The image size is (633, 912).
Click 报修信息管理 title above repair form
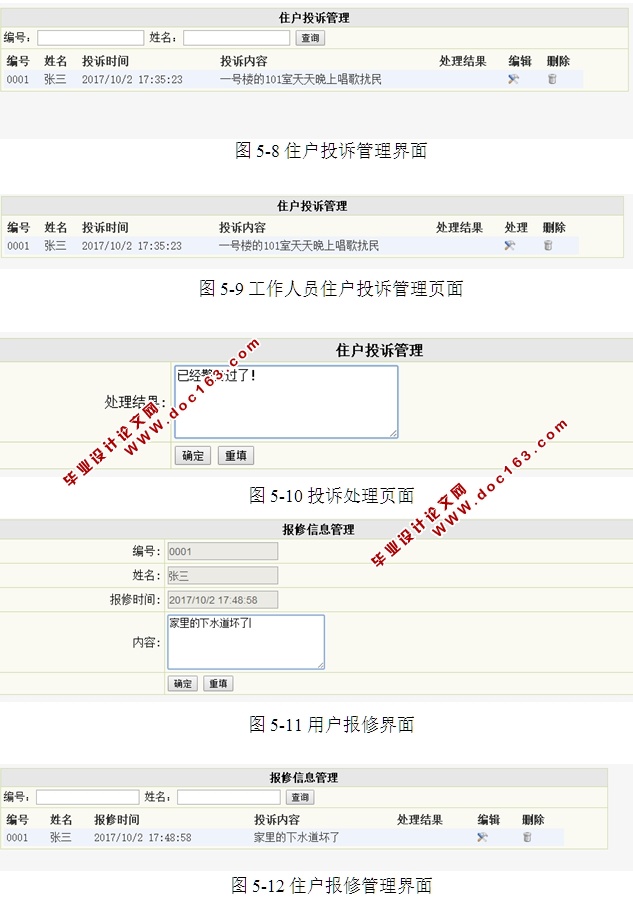coord(318,529)
